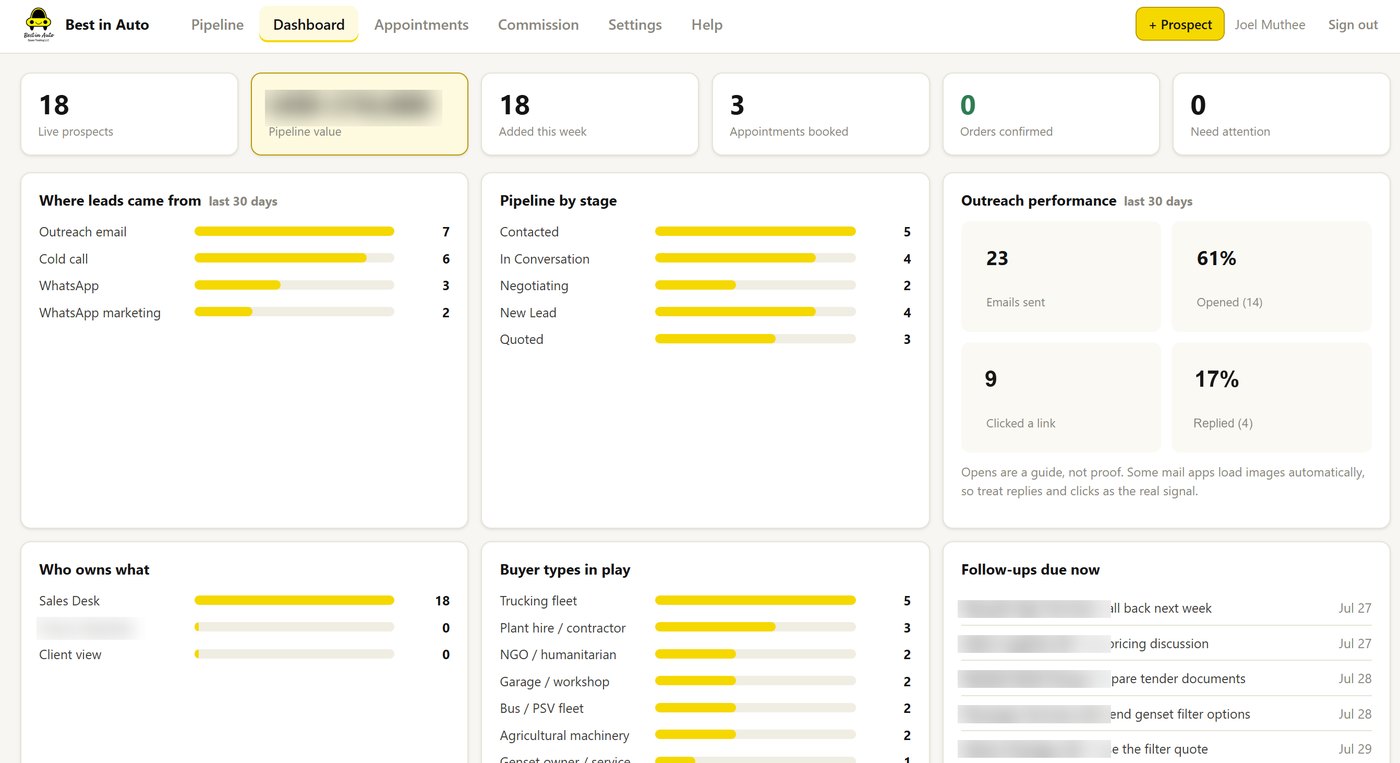The height and width of the screenshot is (763, 1400).
Task: Click the + Prospect button
Action: point(1180,25)
